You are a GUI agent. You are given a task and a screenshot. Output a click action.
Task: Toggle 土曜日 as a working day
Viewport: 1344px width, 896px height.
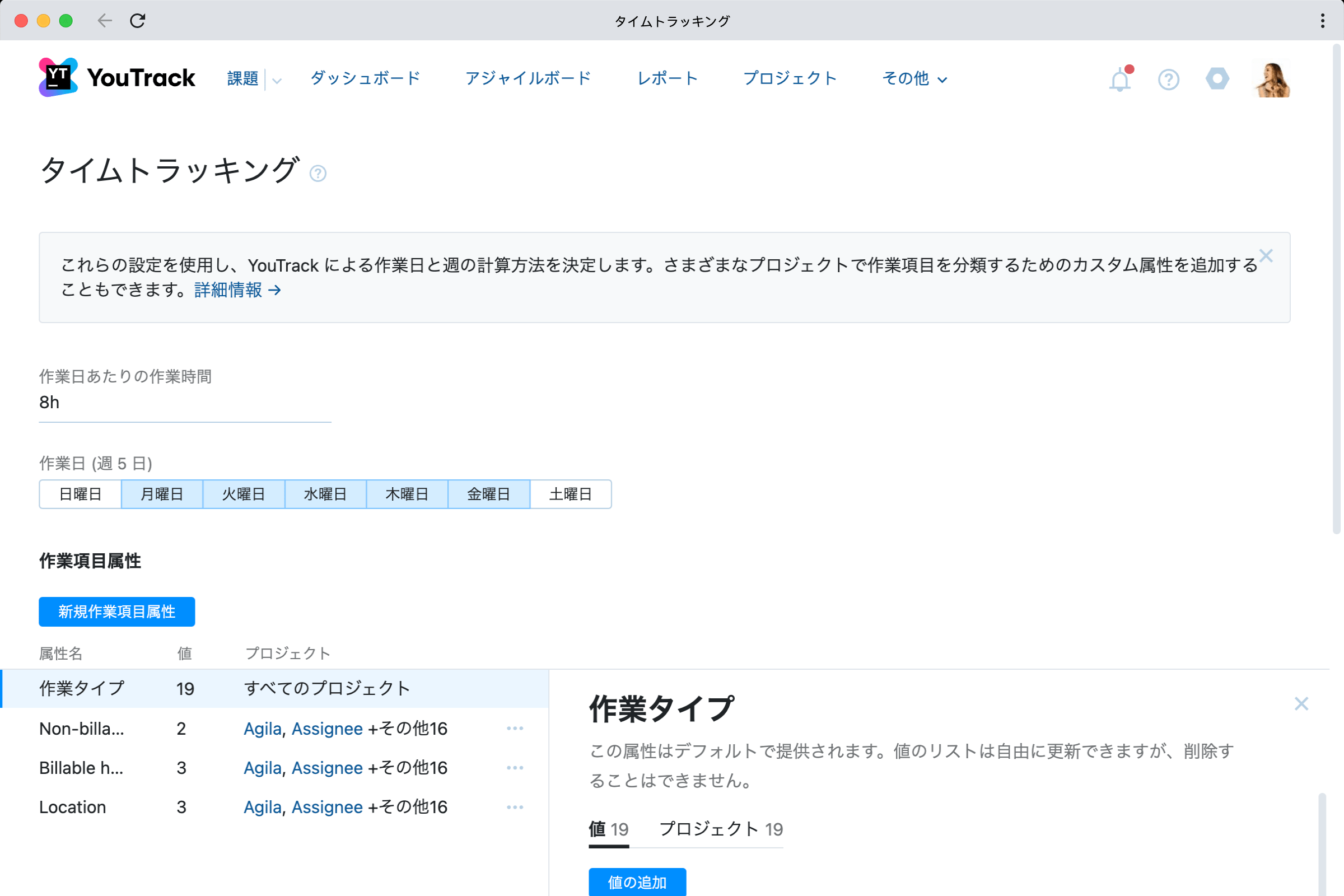(570, 494)
